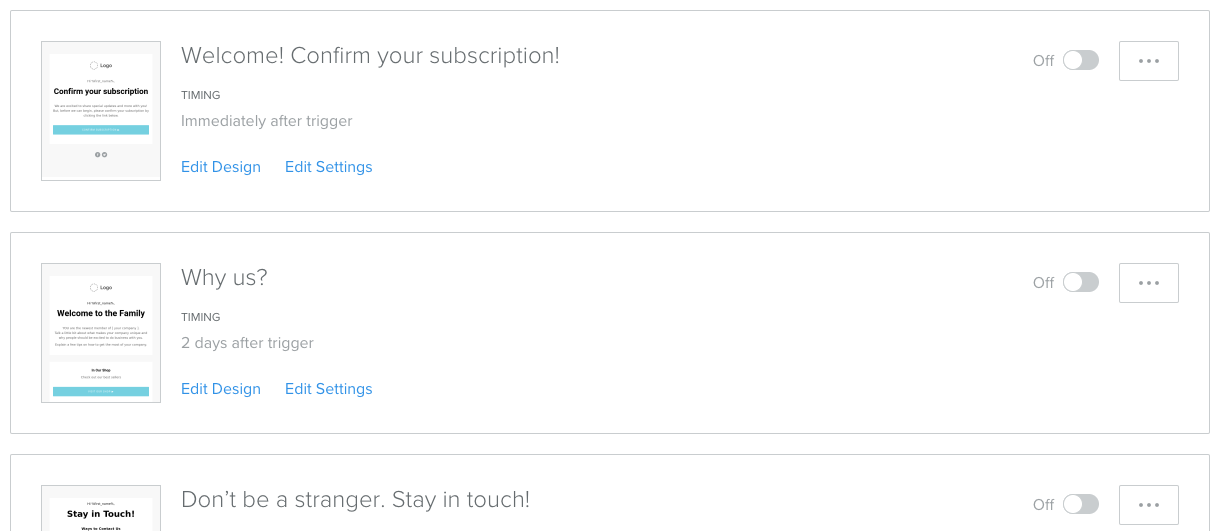Screen dimensions: 1219x531
Task: Open Edit Settings for Why us? email
Action: point(329,389)
